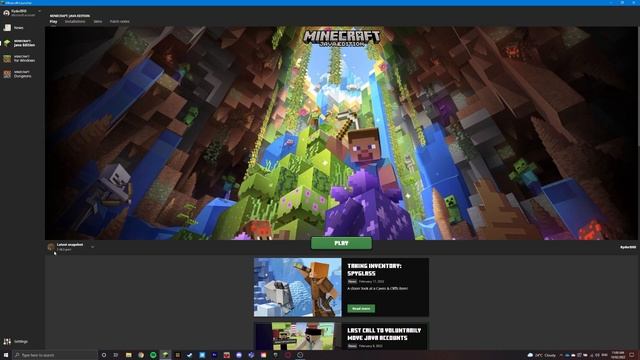The height and width of the screenshot is (360, 640).
Task: Open Steam from the taskbar
Action: click(189, 355)
